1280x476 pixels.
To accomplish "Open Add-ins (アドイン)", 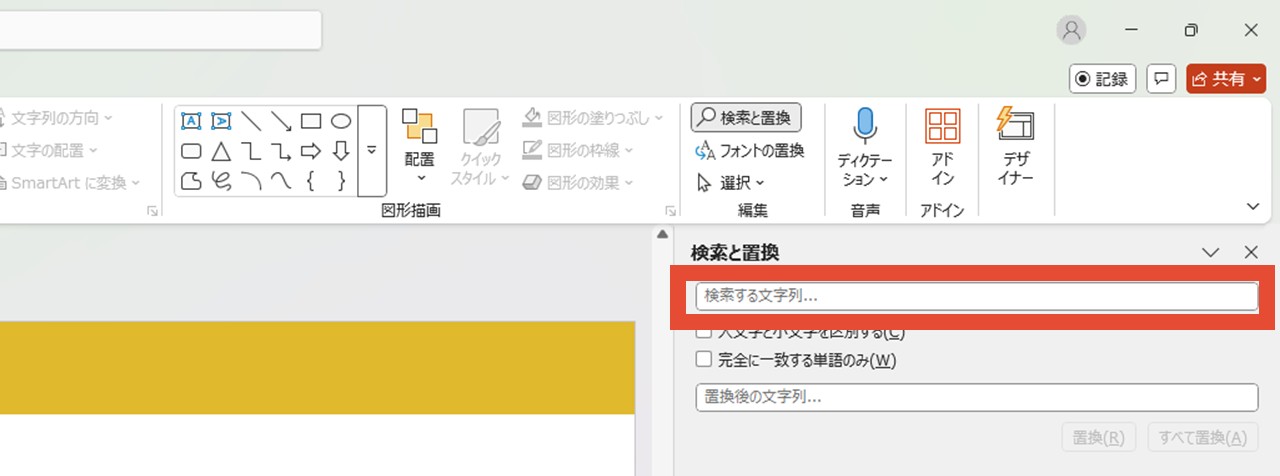I will click(x=943, y=148).
